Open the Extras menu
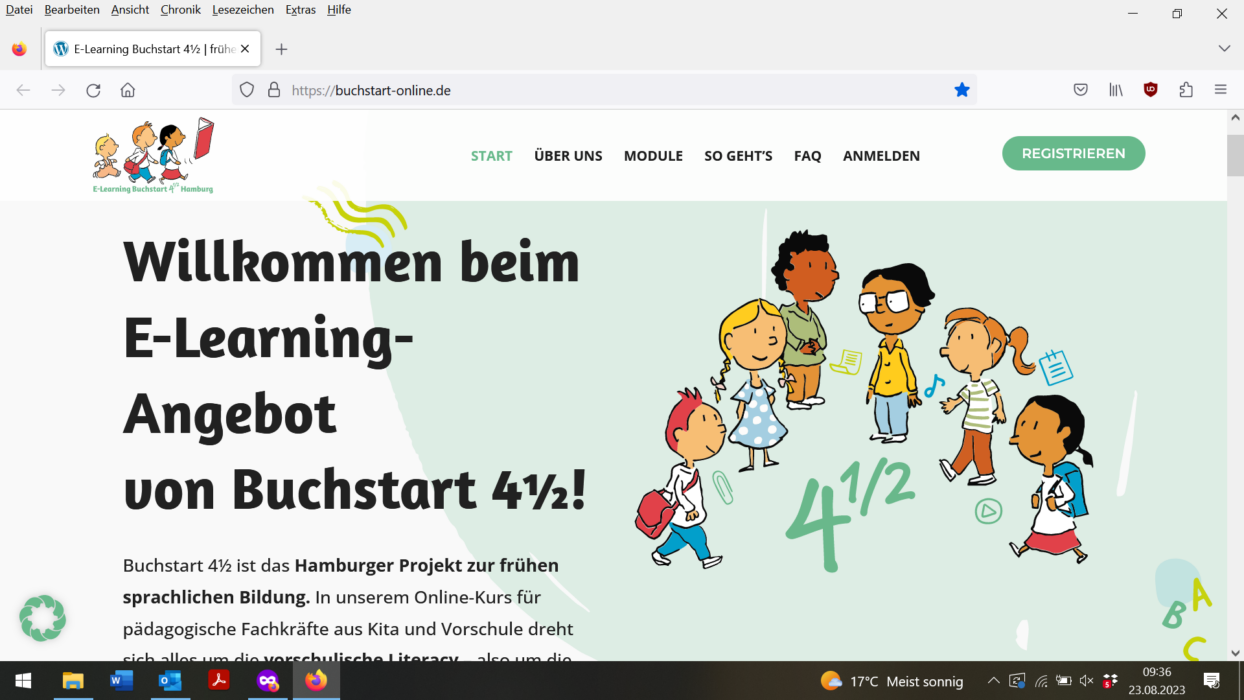 300,10
